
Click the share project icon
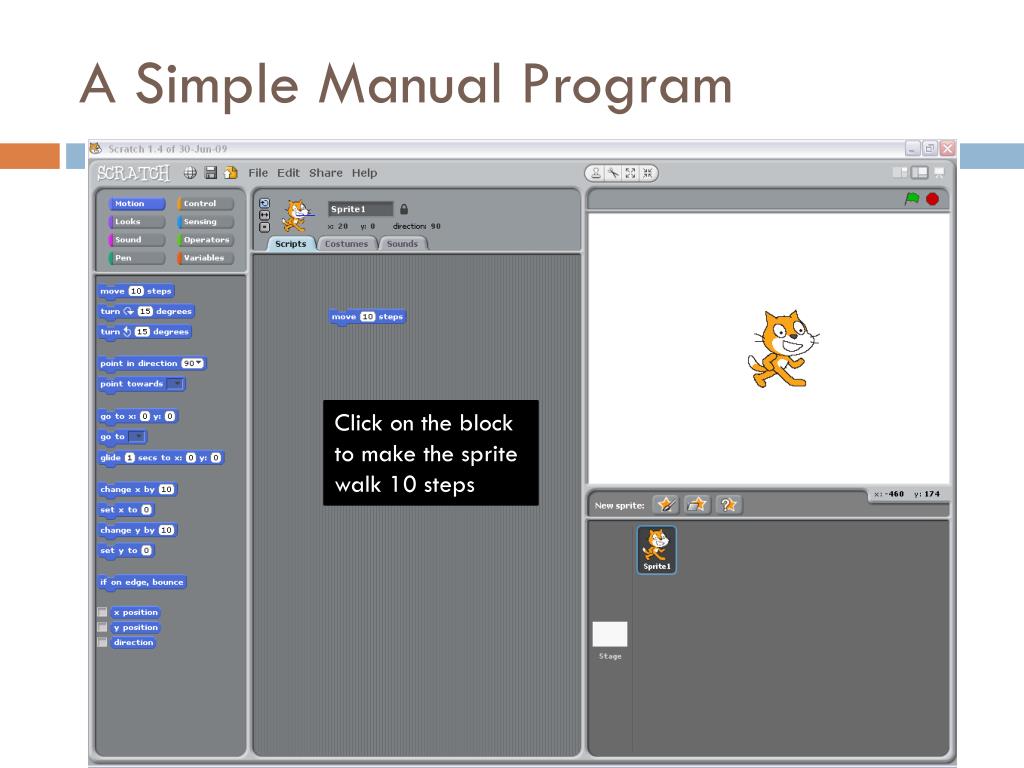pos(231,172)
